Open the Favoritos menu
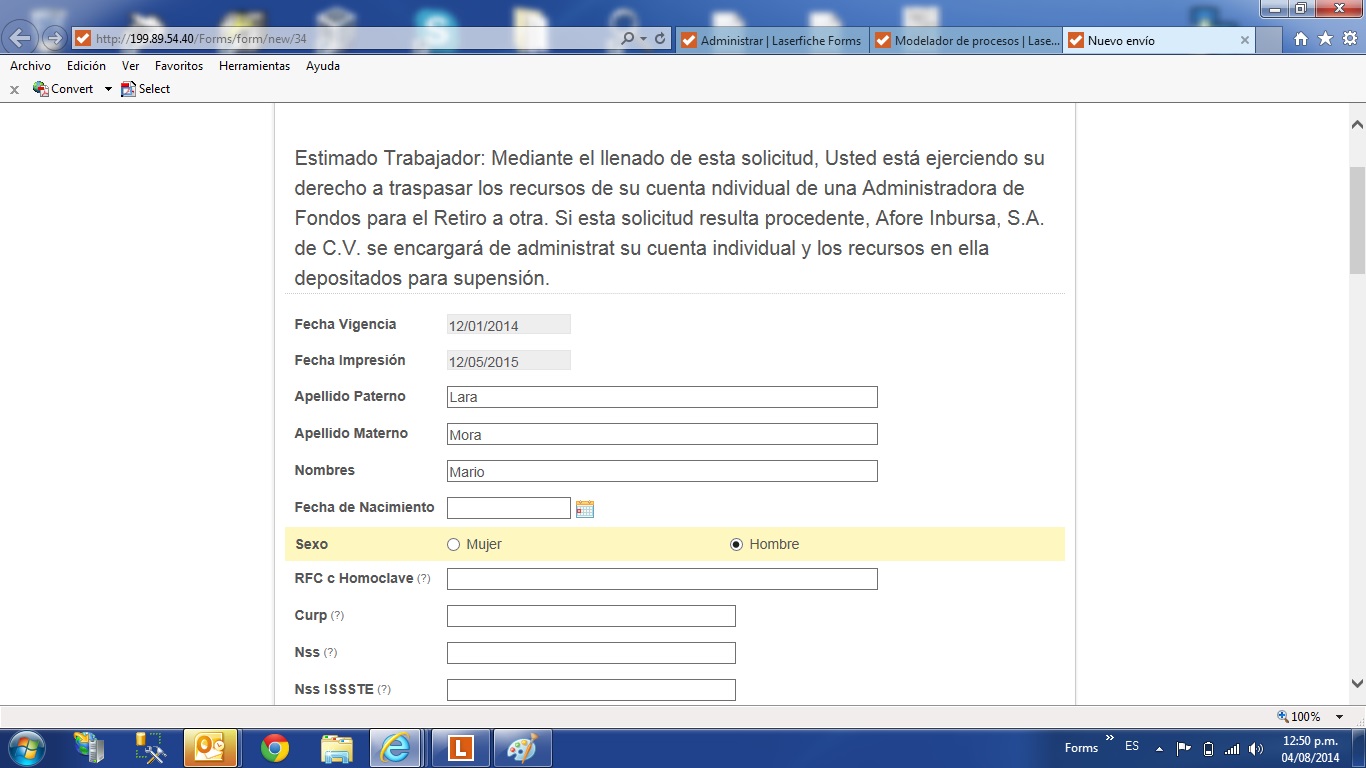The width and height of the screenshot is (1366, 768). click(179, 66)
